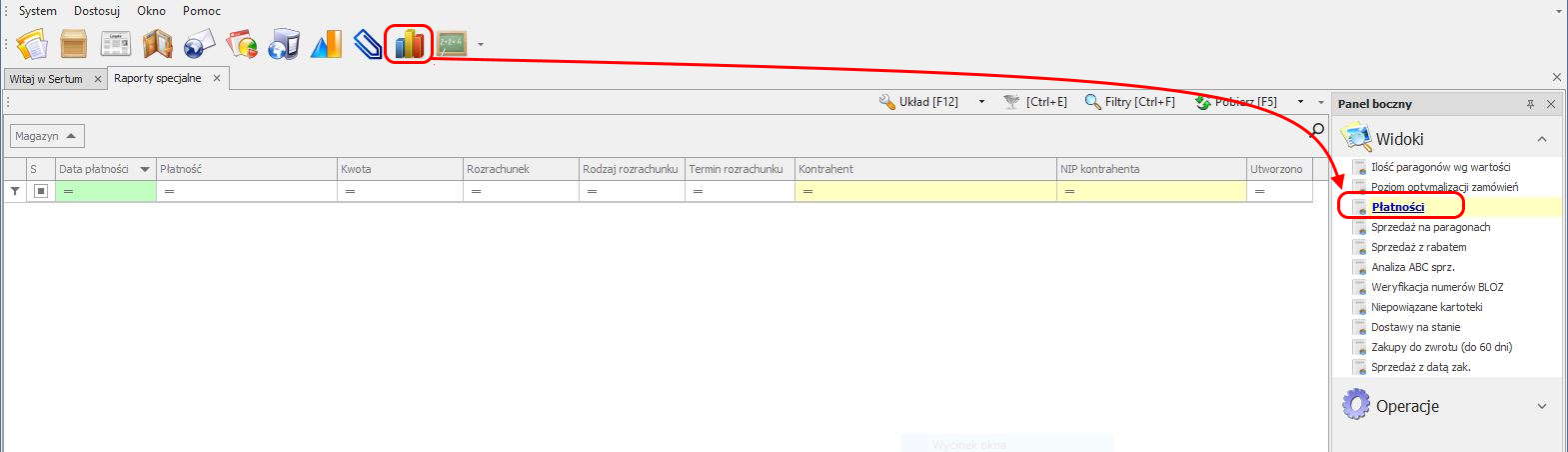Switch to the Witaj w Sertum tab
The image size is (1568, 452).
(46, 79)
